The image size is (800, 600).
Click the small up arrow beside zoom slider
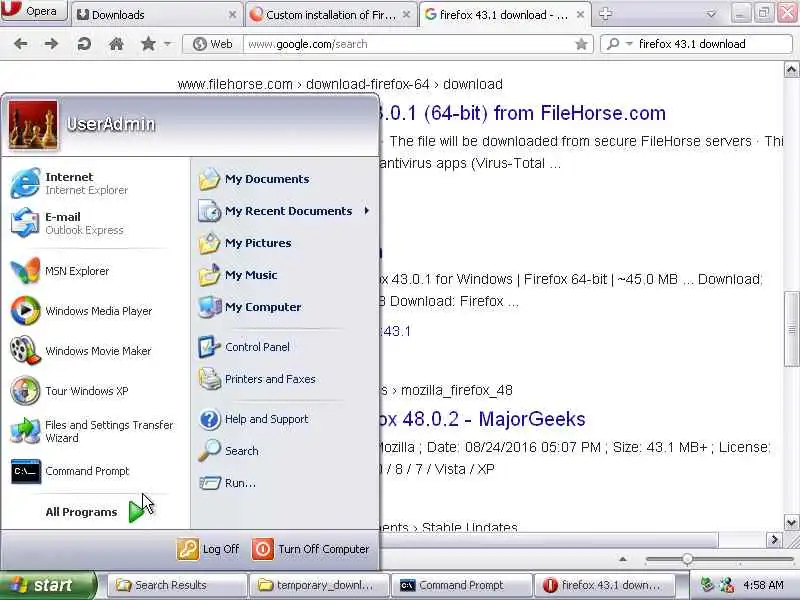(x=622, y=560)
